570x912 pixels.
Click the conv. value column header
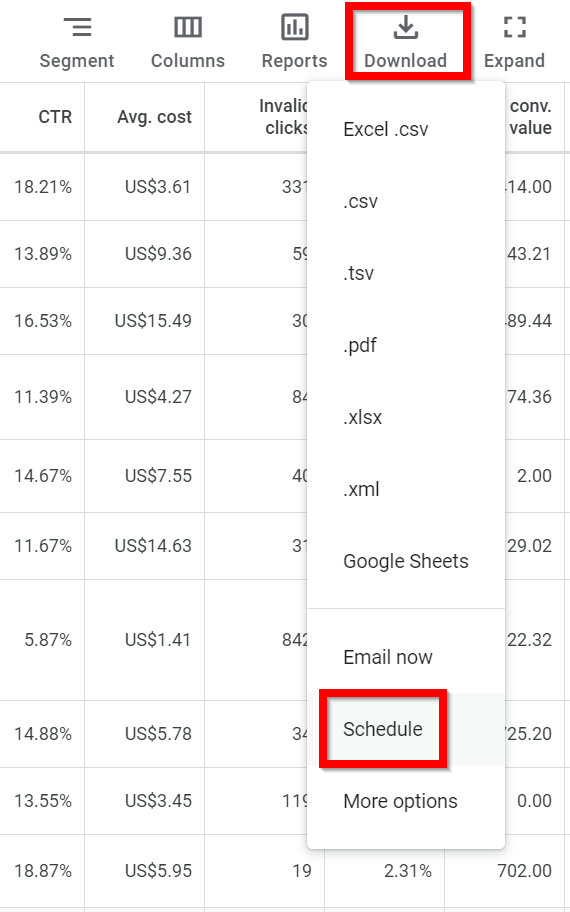tap(530, 117)
